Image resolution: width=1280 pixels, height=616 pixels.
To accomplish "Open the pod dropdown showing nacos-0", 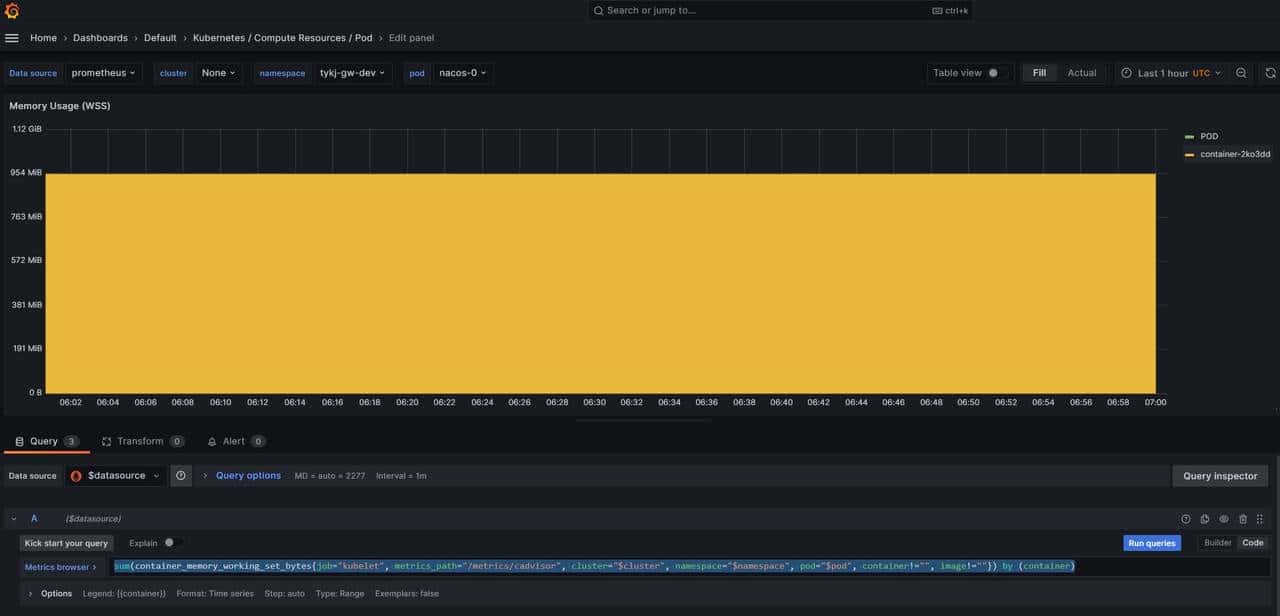I will pos(461,72).
